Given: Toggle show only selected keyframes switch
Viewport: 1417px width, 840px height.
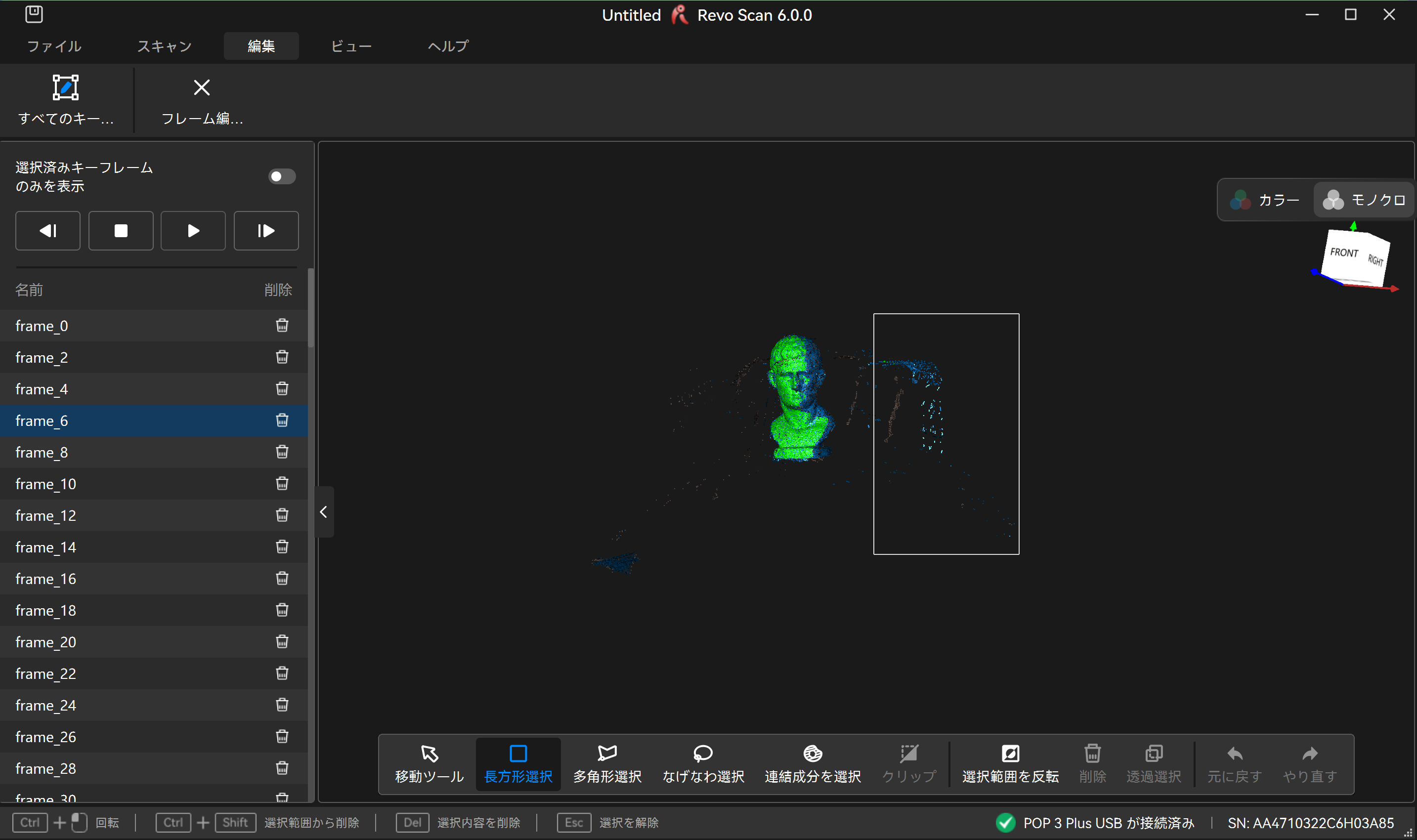Looking at the screenshot, I should (281, 176).
